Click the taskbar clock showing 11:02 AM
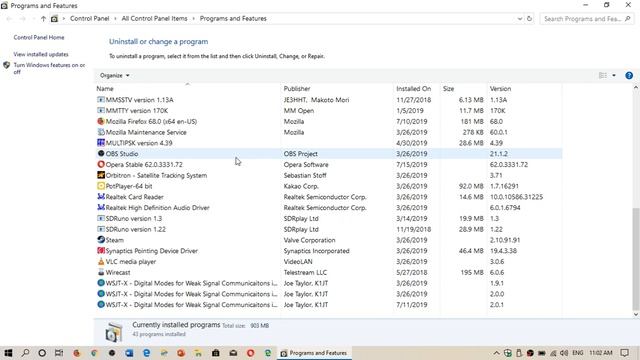Viewport: 640px width, 360px height. pos(600,353)
